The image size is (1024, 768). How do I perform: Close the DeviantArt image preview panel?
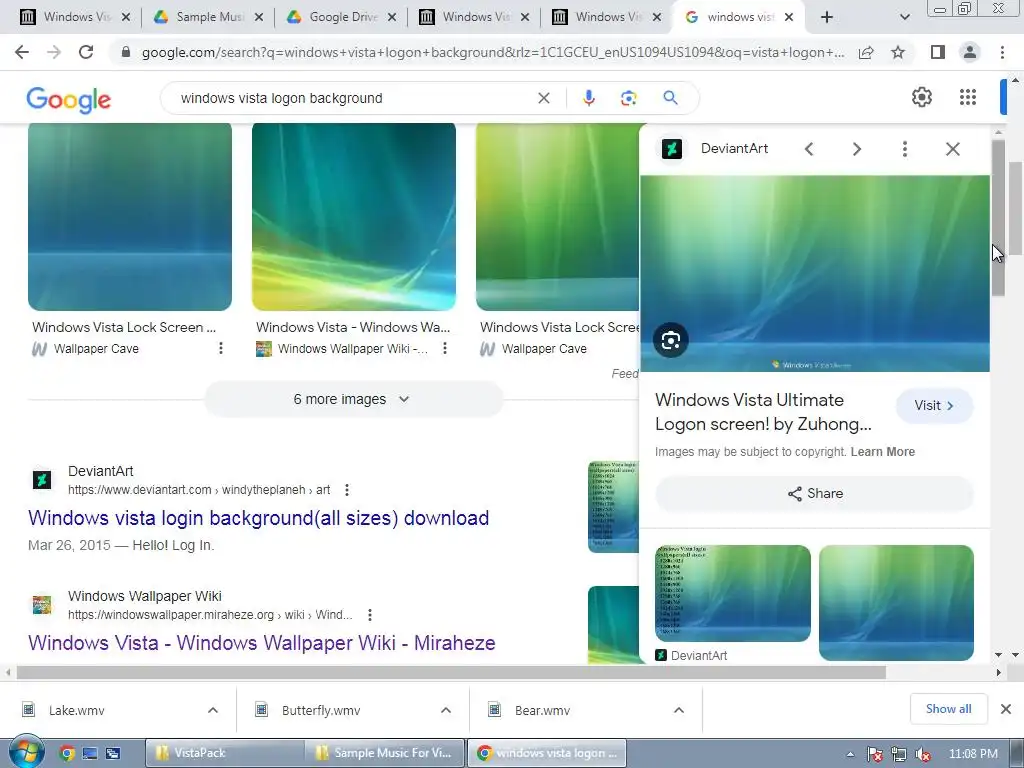click(953, 149)
